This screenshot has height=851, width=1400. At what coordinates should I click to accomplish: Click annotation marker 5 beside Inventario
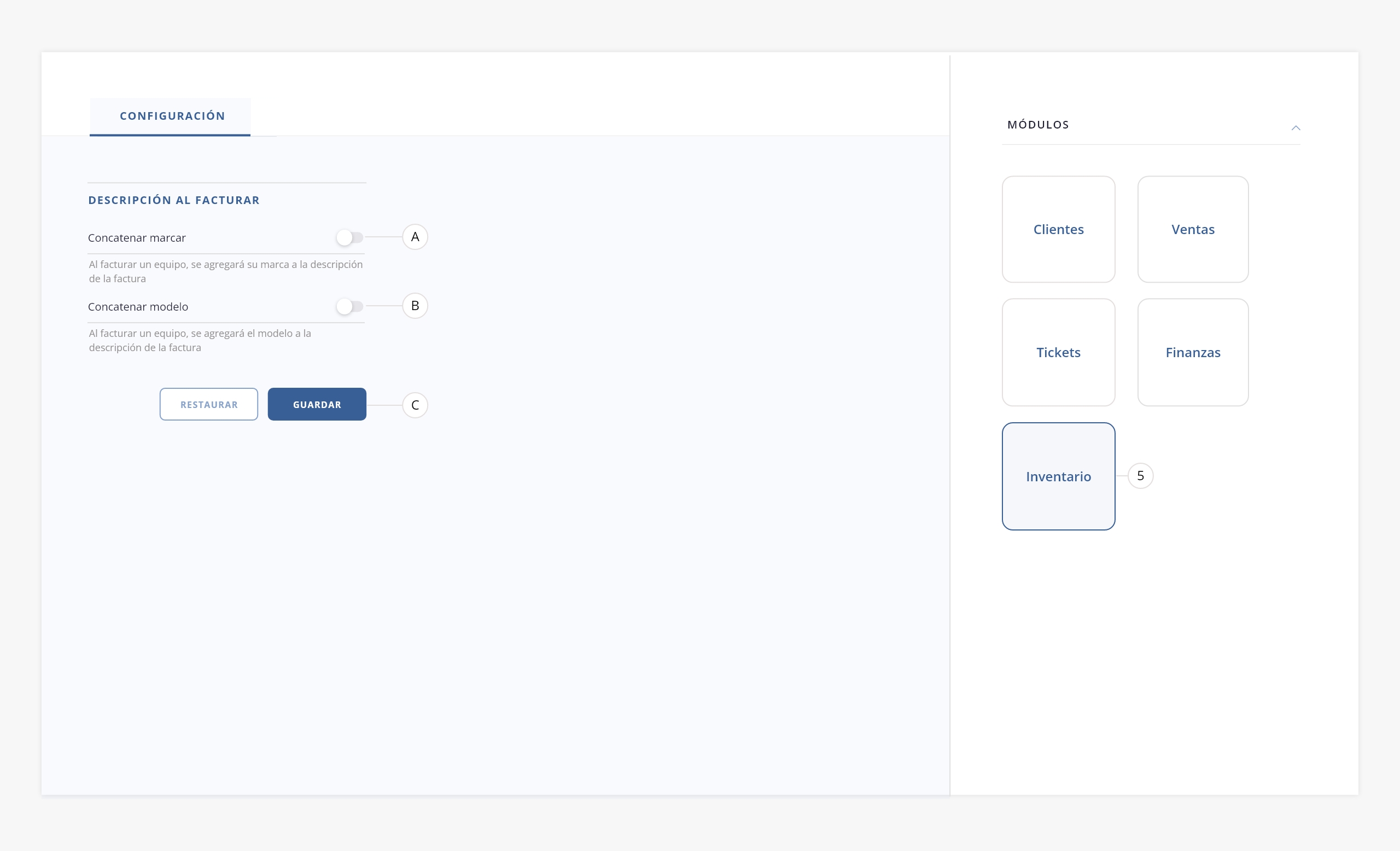point(1140,475)
